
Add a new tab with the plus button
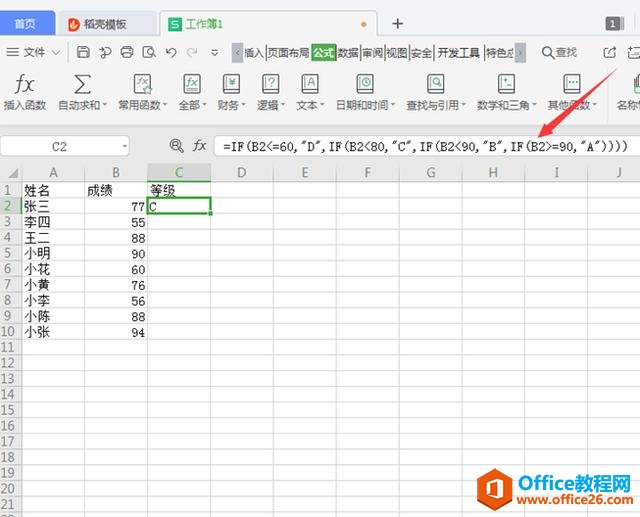coord(397,24)
